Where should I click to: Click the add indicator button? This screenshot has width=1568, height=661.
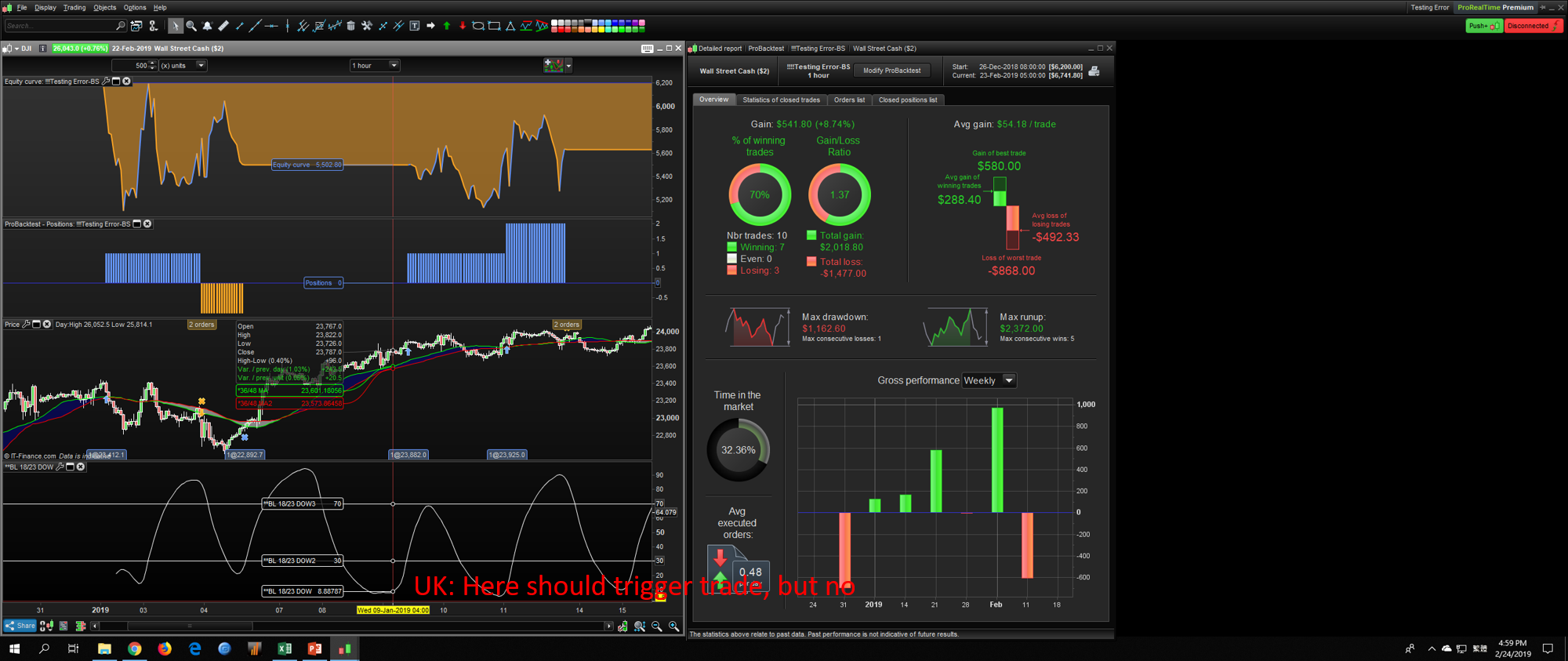(x=554, y=65)
